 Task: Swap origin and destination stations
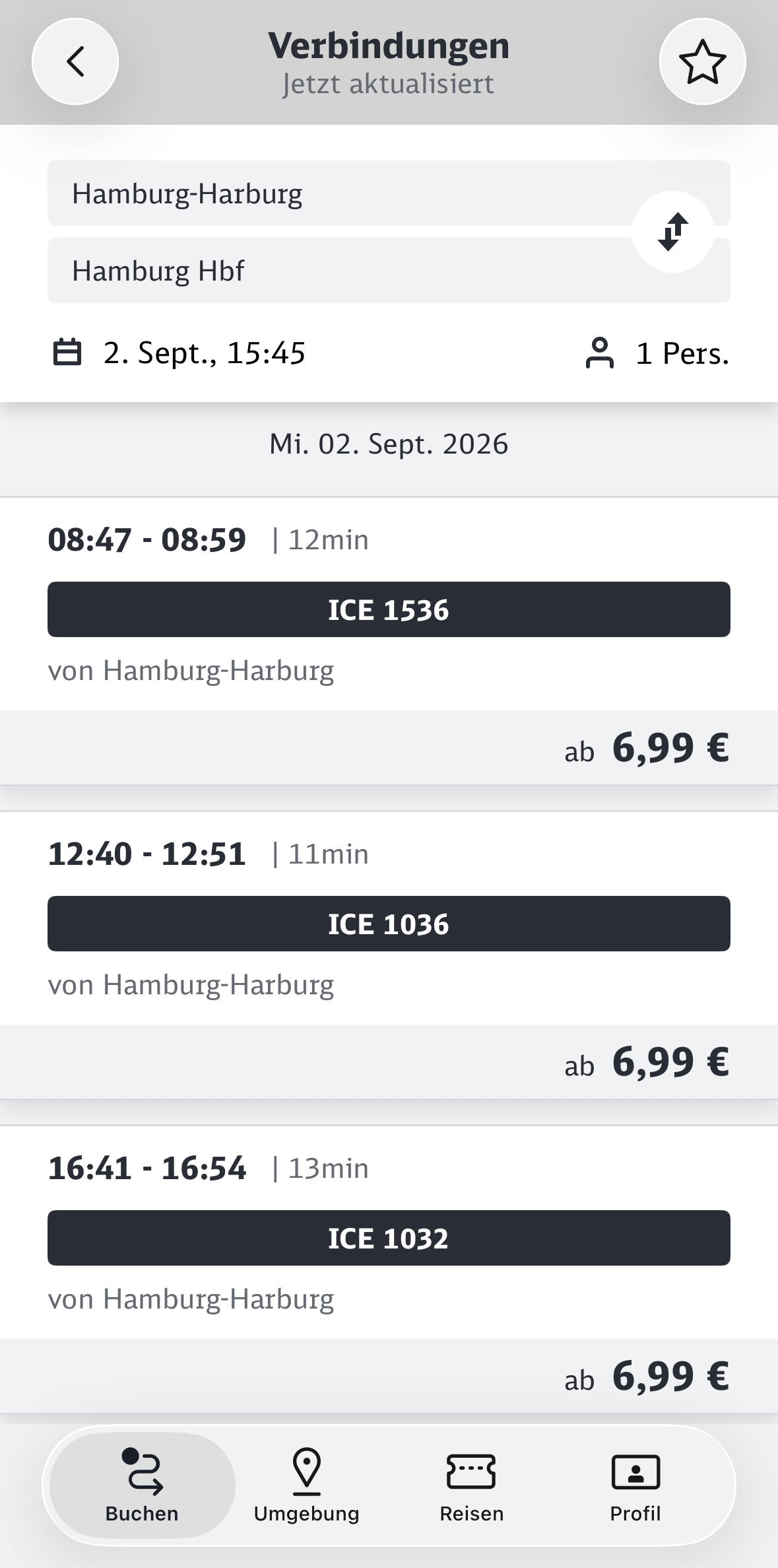pyautogui.click(x=673, y=232)
